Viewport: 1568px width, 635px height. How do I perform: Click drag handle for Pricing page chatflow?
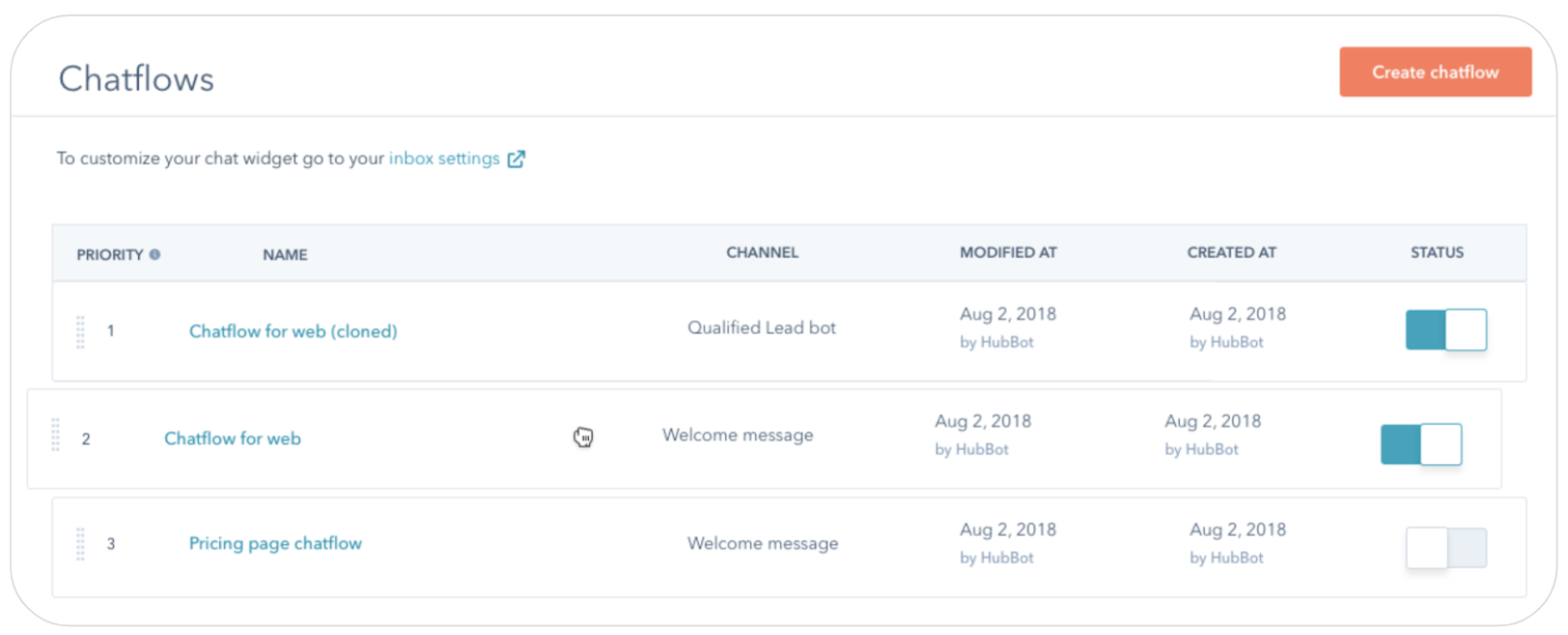pyautogui.click(x=80, y=544)
